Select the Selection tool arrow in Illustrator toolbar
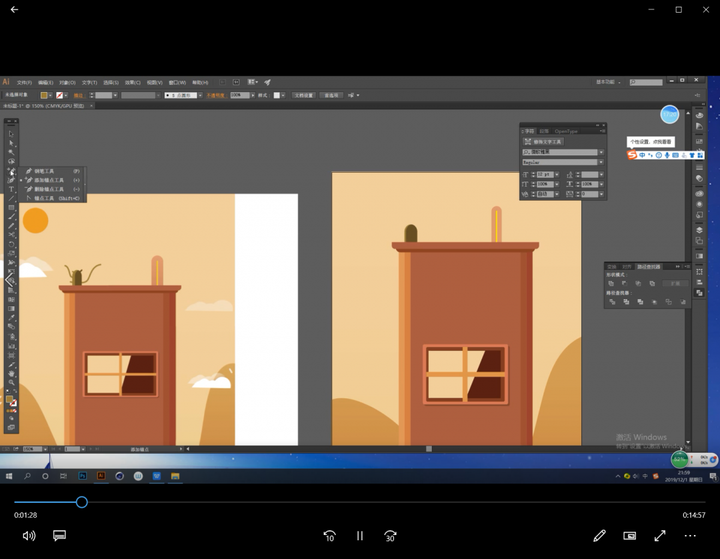720x559 pixels. click(11, 134)
